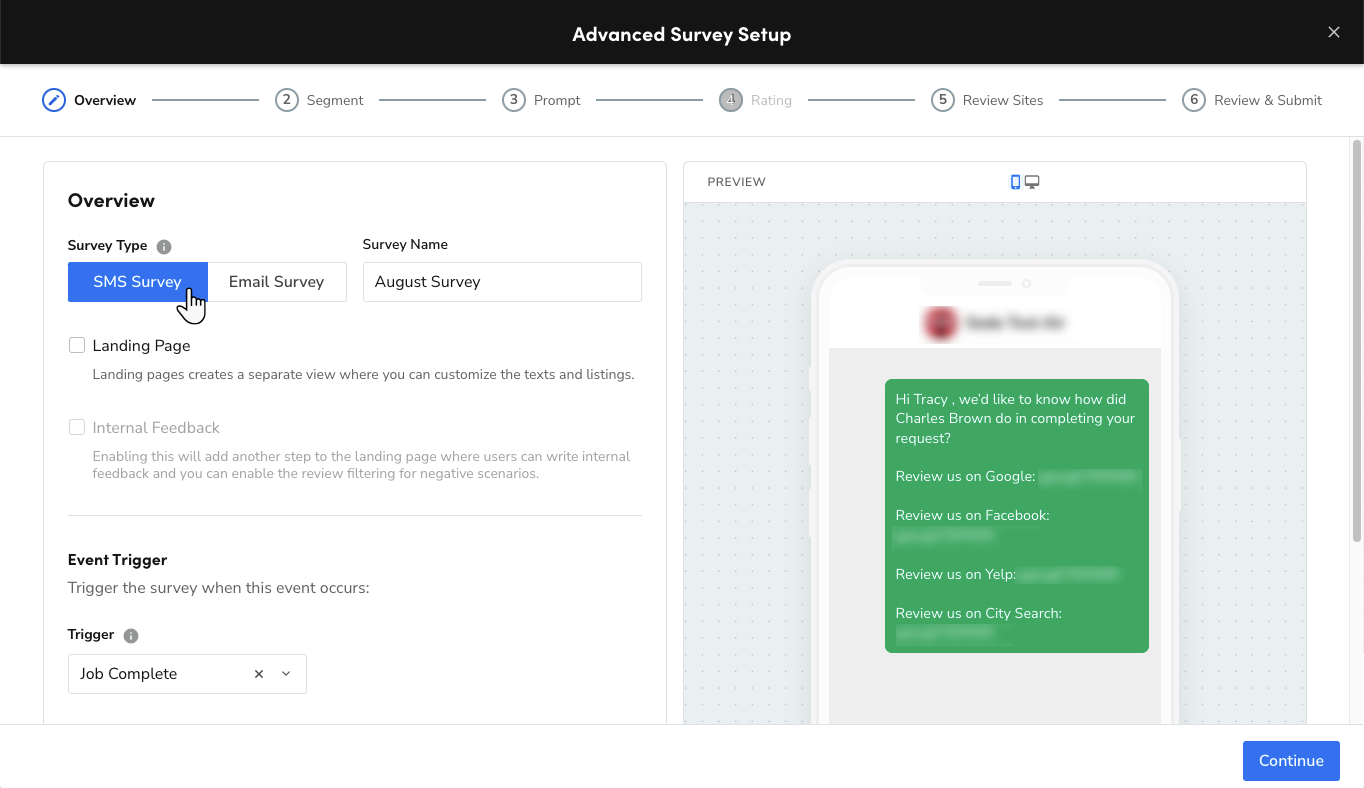The height and width of the screenshot is (788, 1364).
Task: Click the "Review us on Google:" line
Action: tap(965, 477)
